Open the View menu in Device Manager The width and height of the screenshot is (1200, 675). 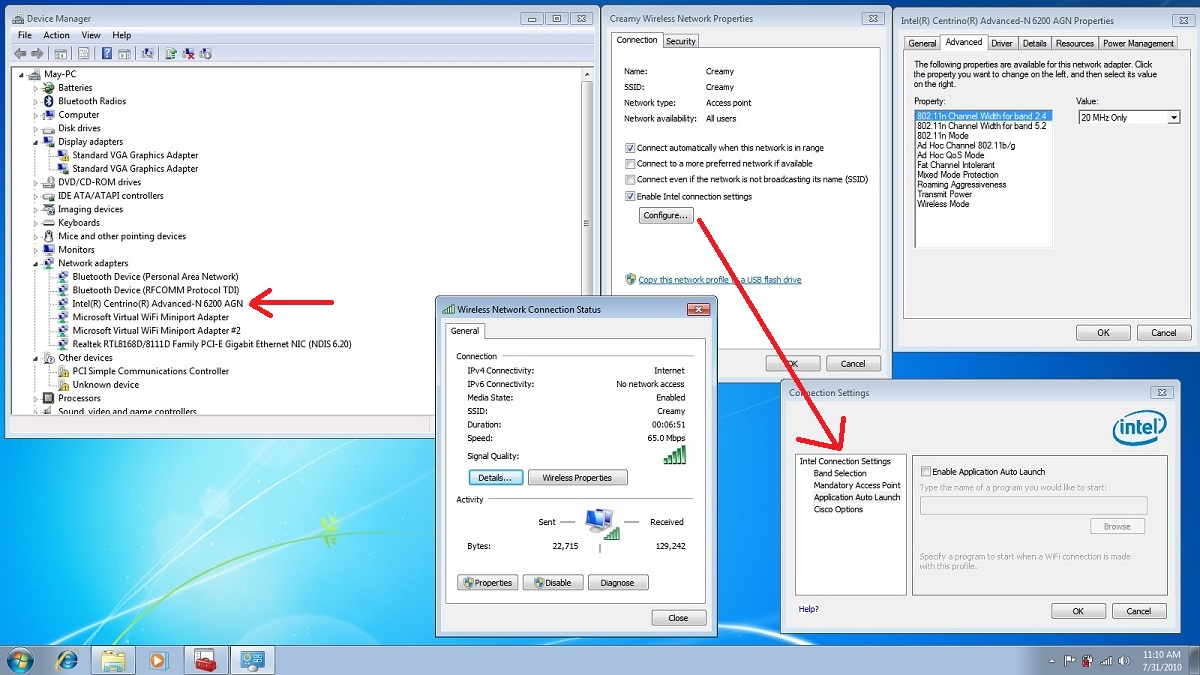[x=91, y=35]
